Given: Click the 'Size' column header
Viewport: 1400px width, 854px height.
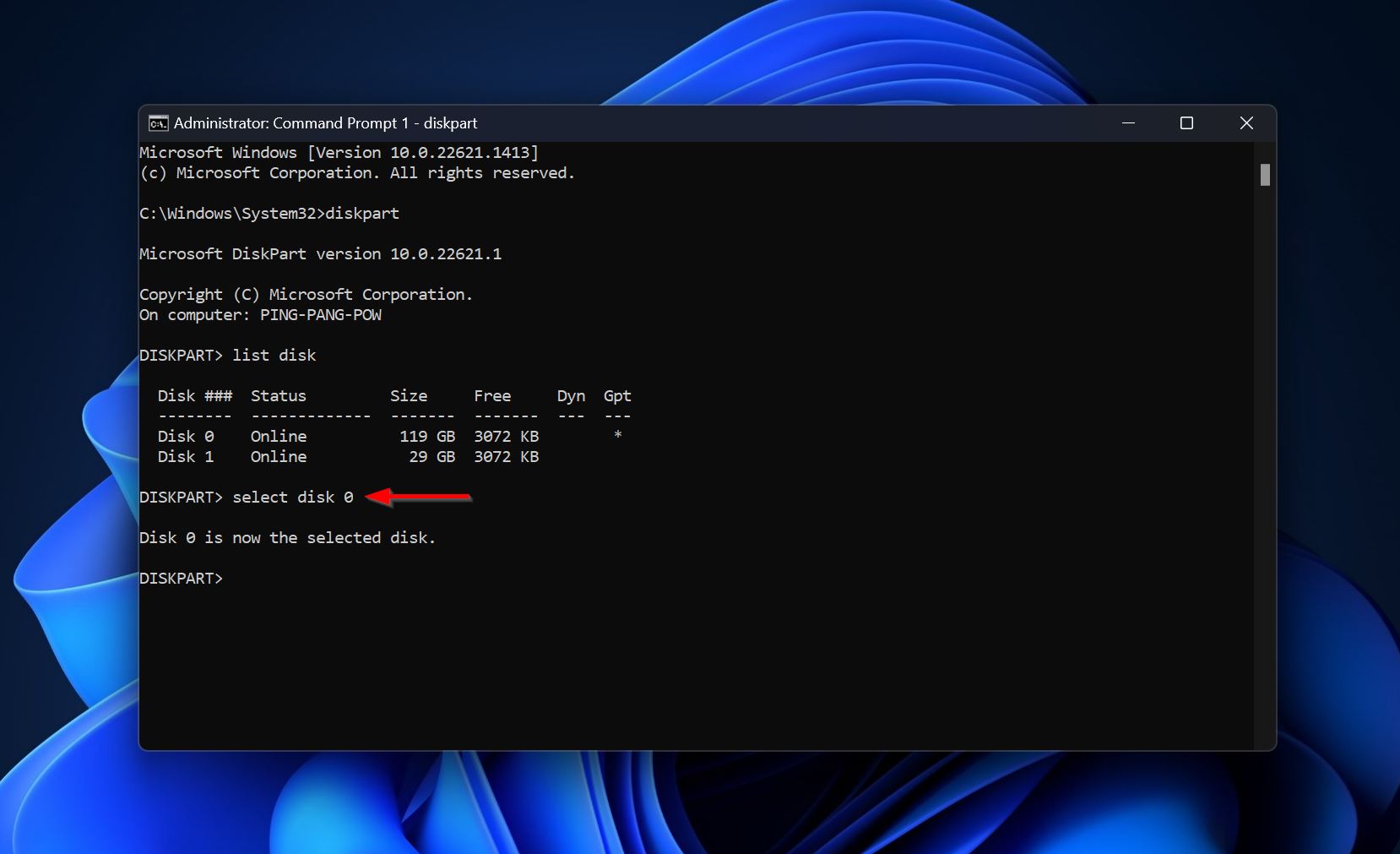Looking at the screenshot, I should 409,396.
